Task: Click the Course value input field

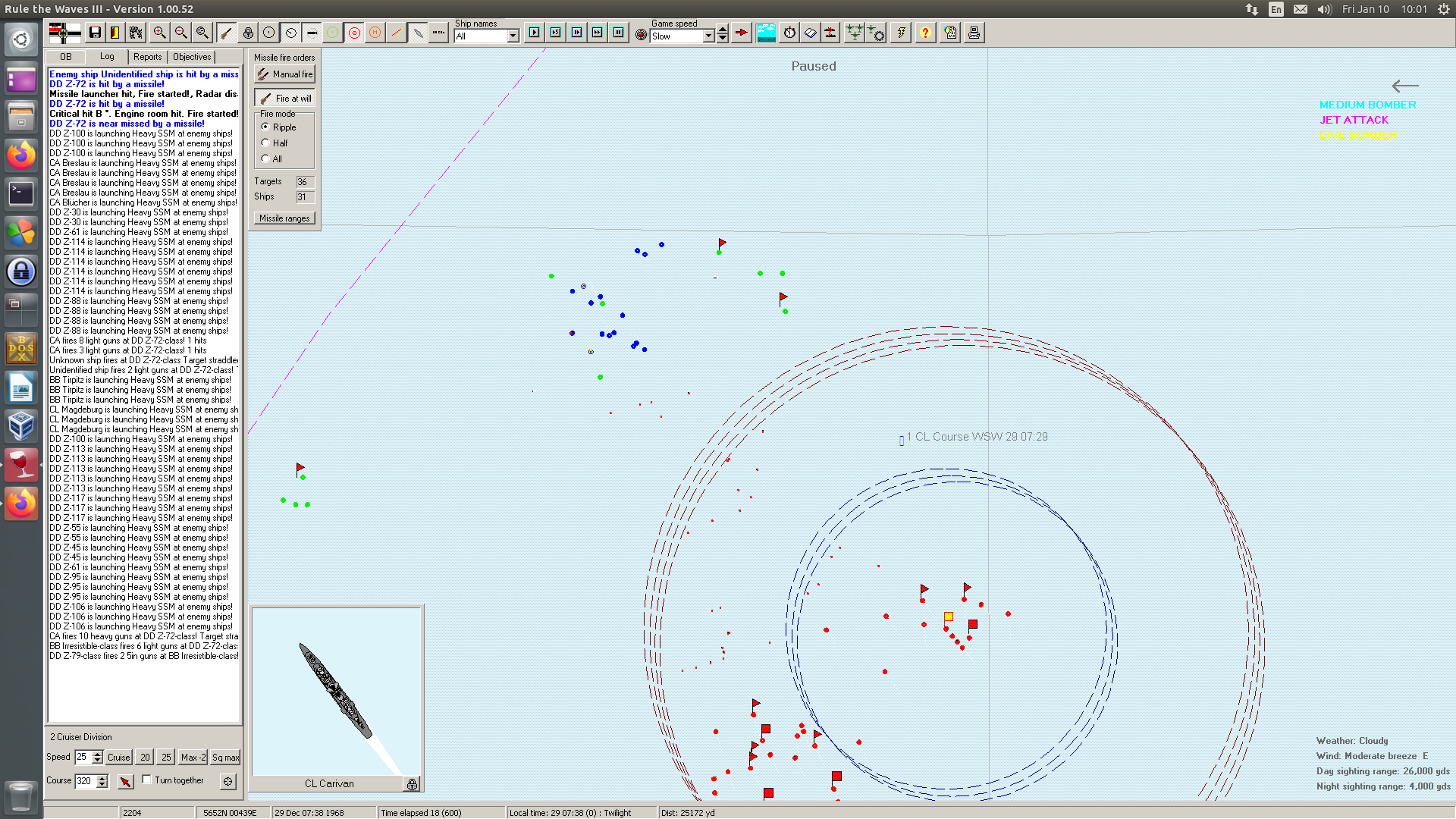Action: pos(86,781)
